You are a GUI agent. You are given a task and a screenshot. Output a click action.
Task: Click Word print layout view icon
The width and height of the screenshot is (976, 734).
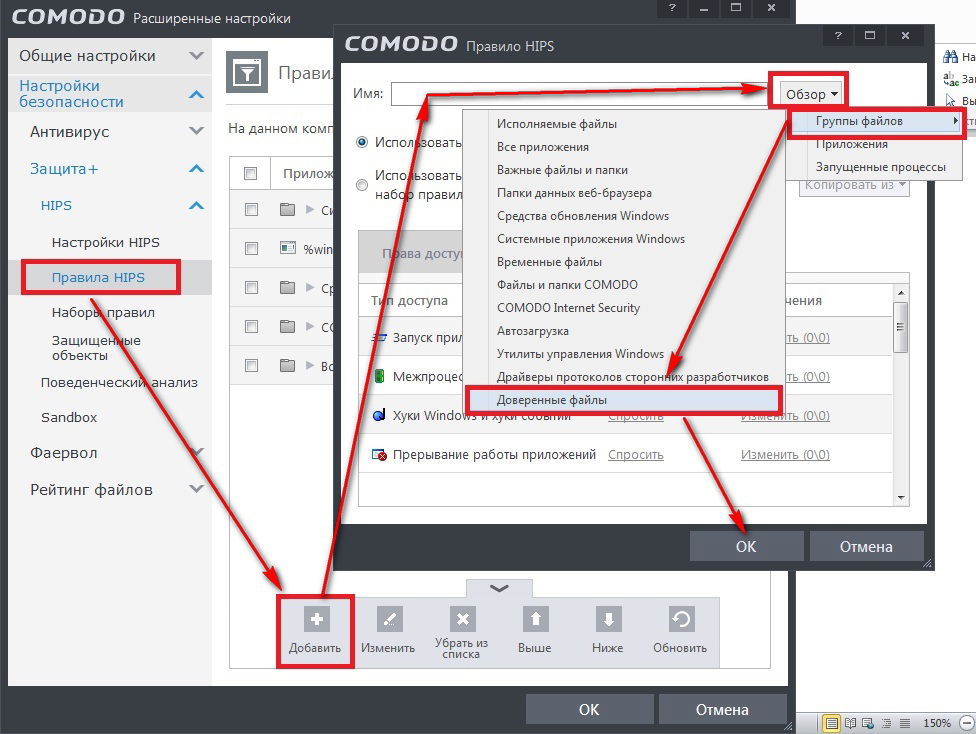coord(831,723)
